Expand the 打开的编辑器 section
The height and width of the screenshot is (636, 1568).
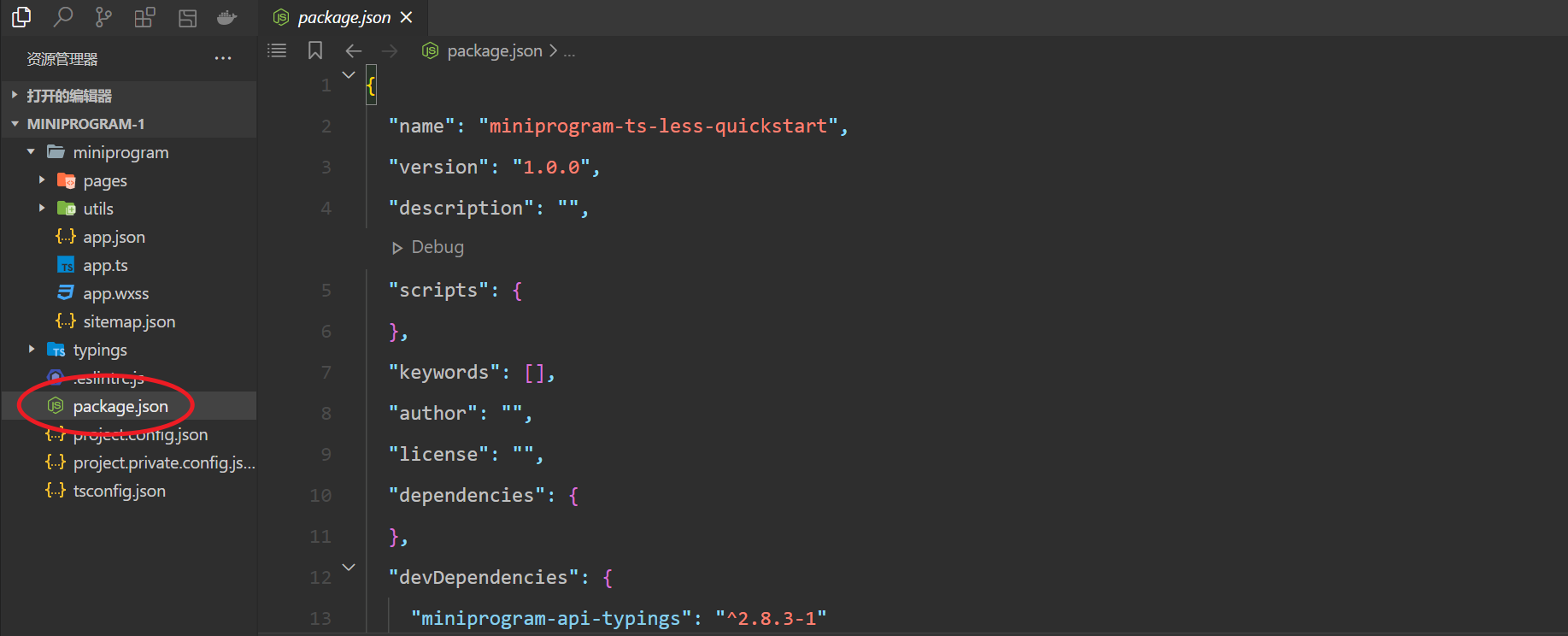(x=15, y=95)
